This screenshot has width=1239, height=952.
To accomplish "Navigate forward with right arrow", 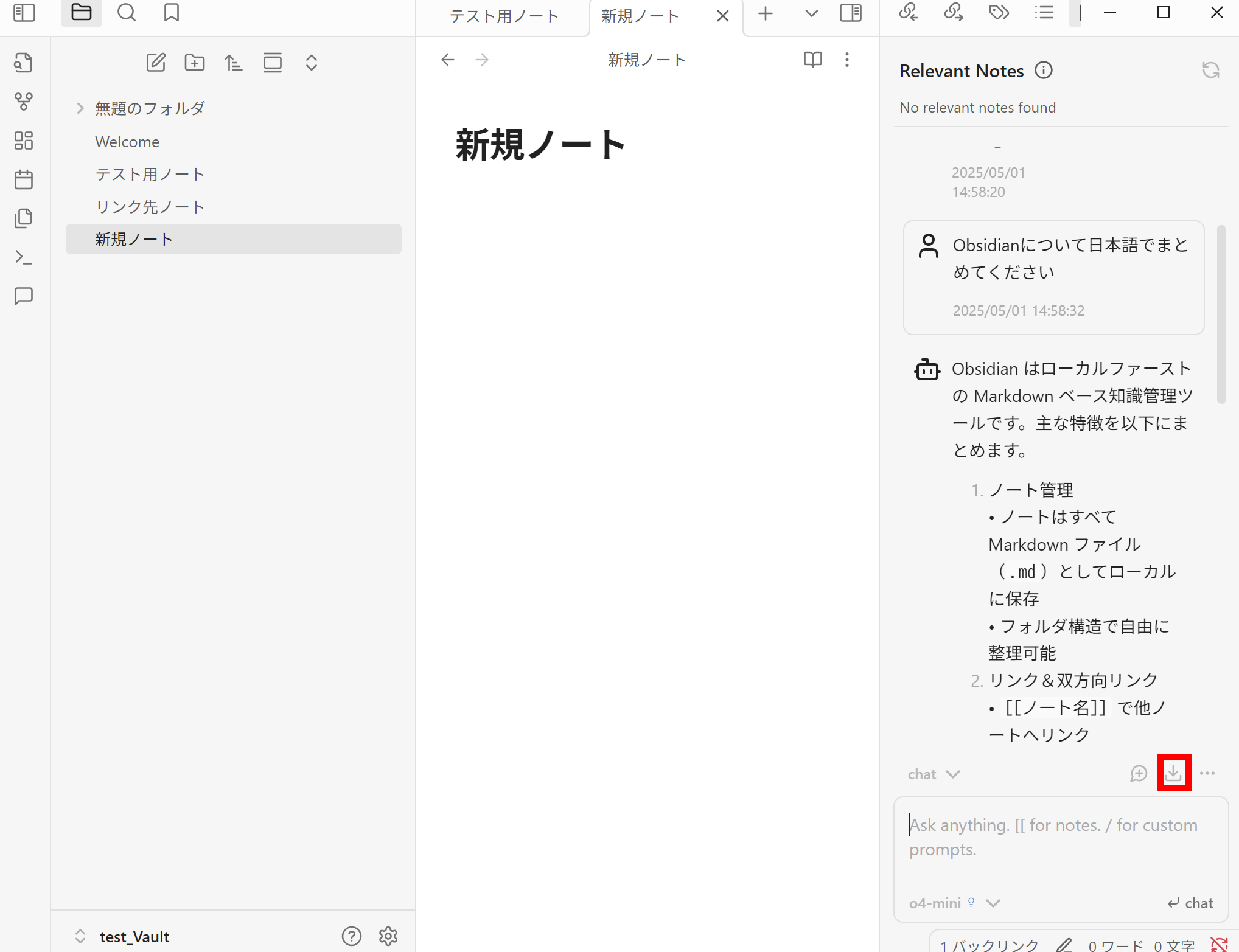I will point(482,60).
